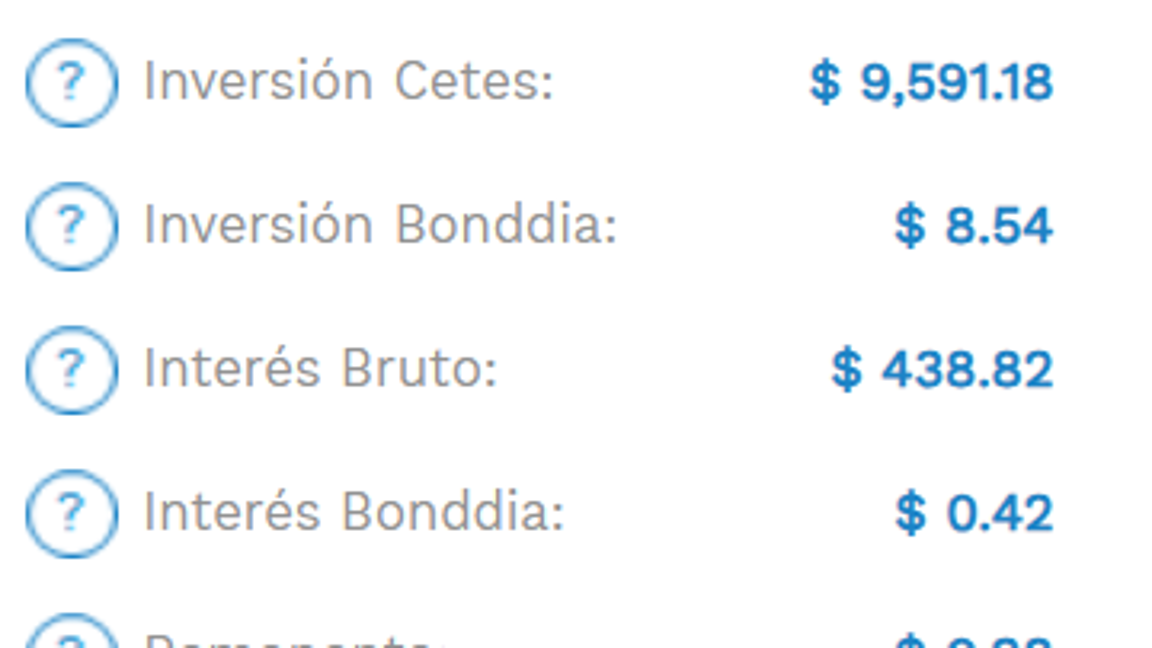Click the $ 9,591.18 amount
This screenshot has width=1152, height=648.
click(931, 82)
